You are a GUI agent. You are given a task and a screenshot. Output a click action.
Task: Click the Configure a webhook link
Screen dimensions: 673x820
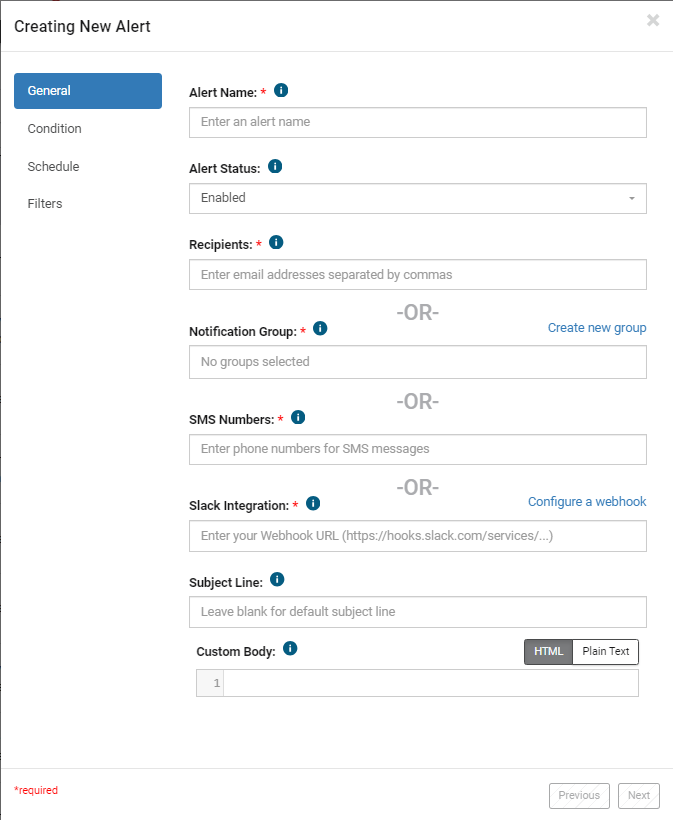[587, 502]
